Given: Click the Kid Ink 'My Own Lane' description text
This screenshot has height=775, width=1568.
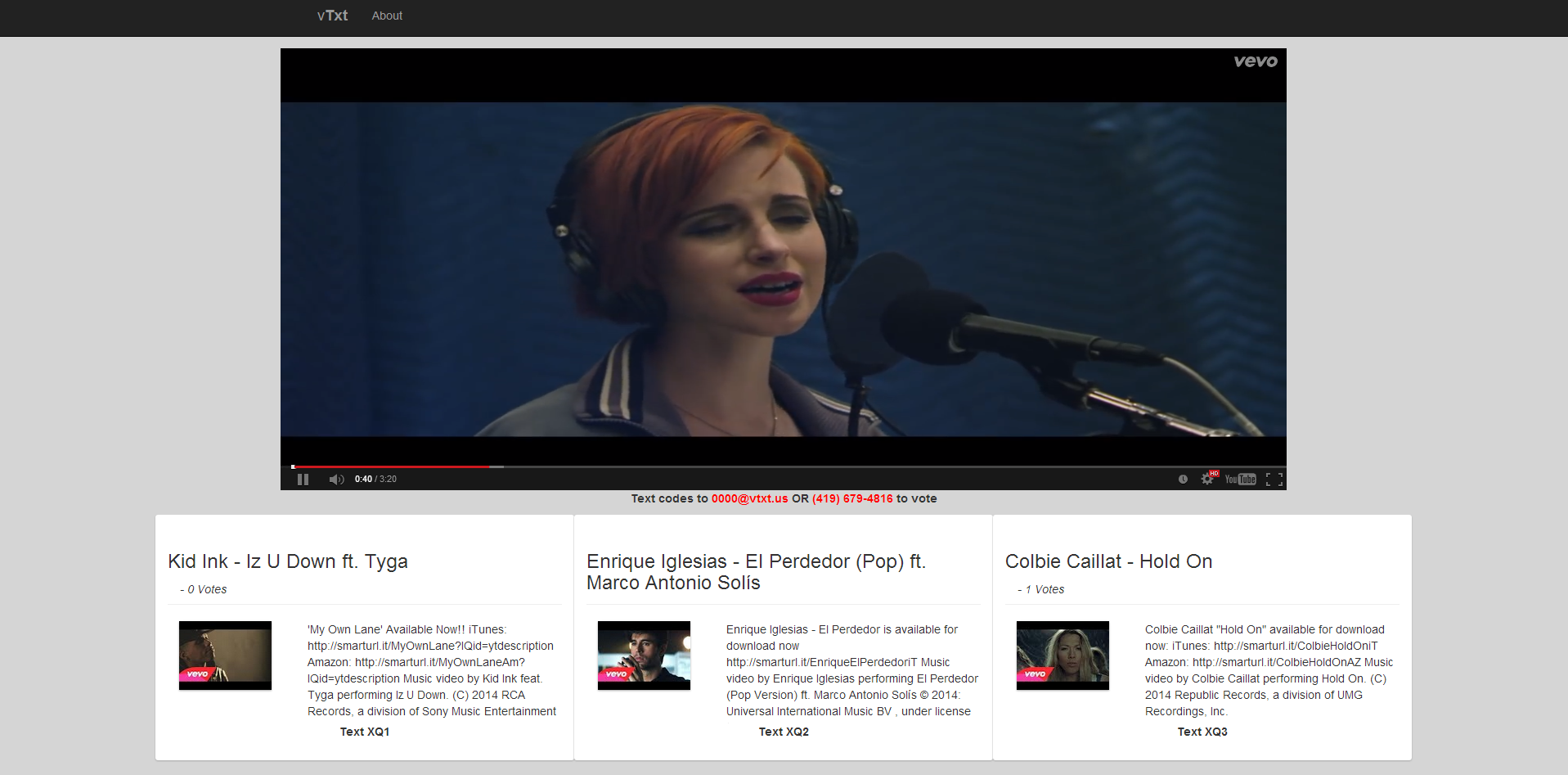Looking at the screenshot, I should pos(432,670).
